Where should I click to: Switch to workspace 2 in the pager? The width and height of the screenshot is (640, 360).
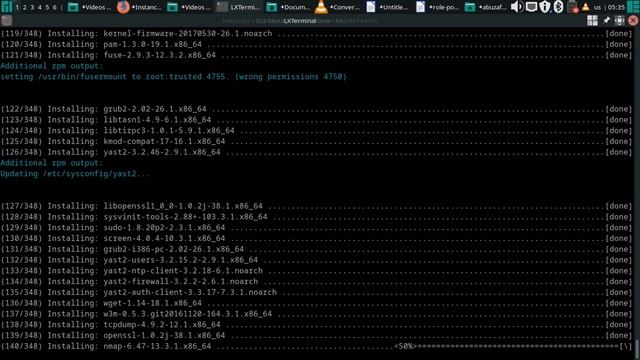coord(24,7)
